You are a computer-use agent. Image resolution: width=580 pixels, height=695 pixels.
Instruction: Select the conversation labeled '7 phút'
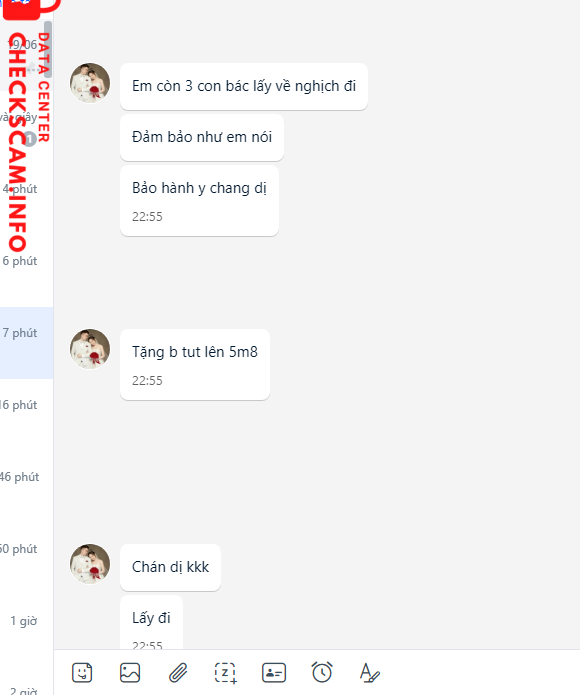[27, 343]
